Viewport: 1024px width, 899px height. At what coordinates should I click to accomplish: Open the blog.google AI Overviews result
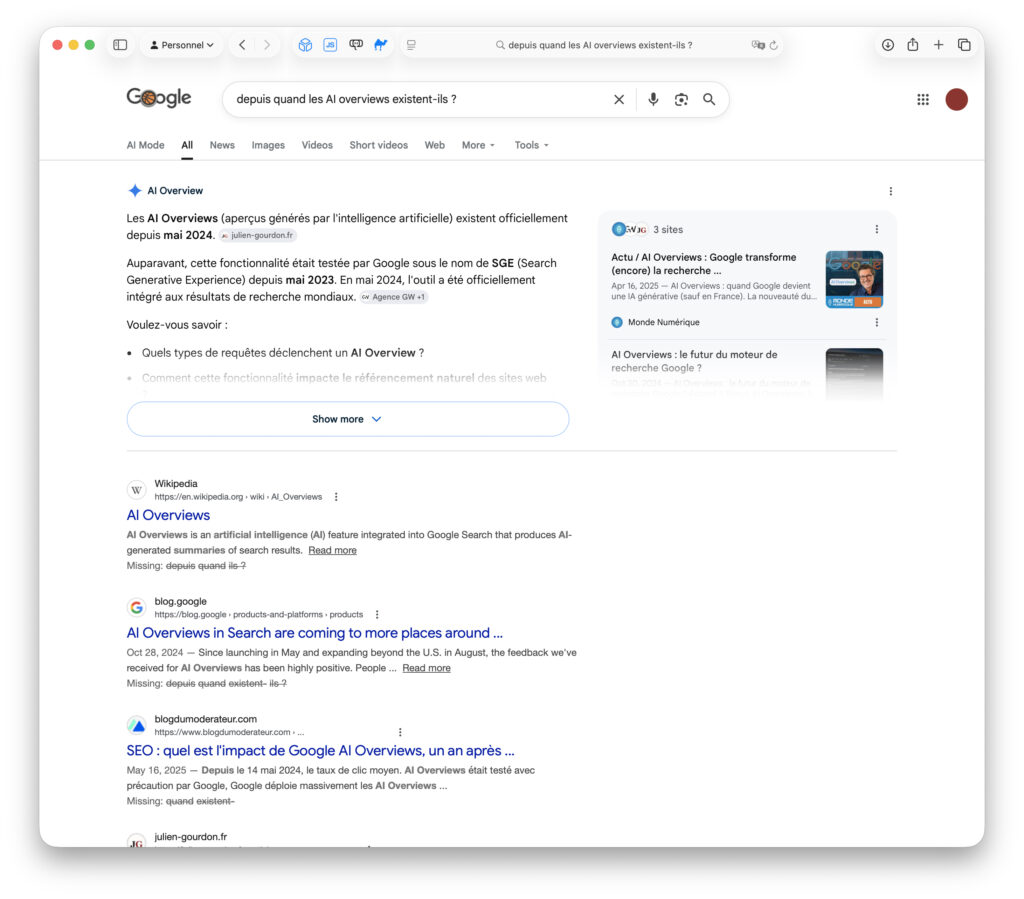coord(315,633)
